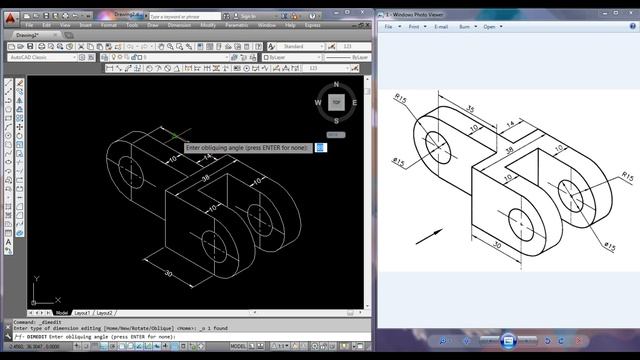The height and width of the screenshot is (360, 640).
Task: Open the Format menu
Action: coord(109,25)
